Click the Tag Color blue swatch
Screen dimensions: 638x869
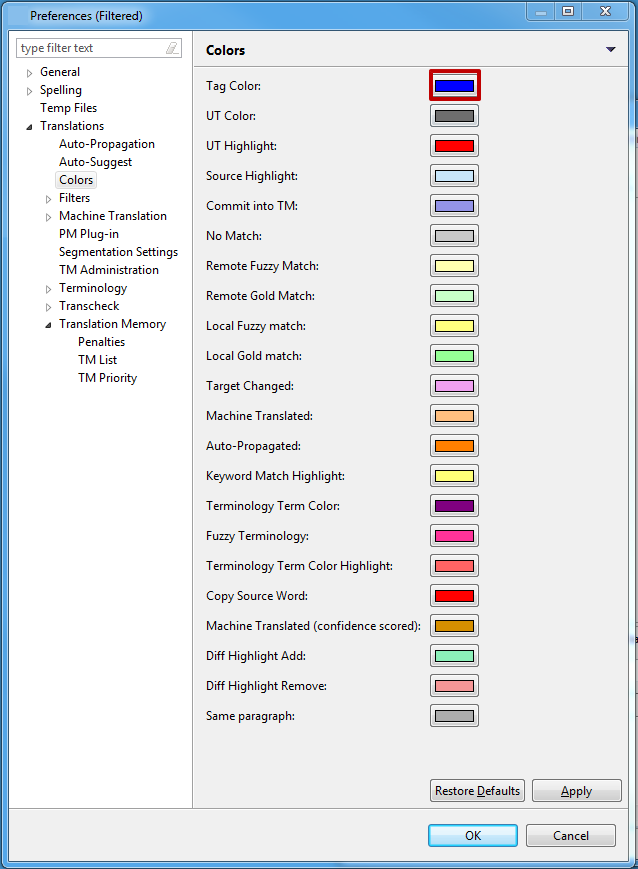(x=454, y=86)
